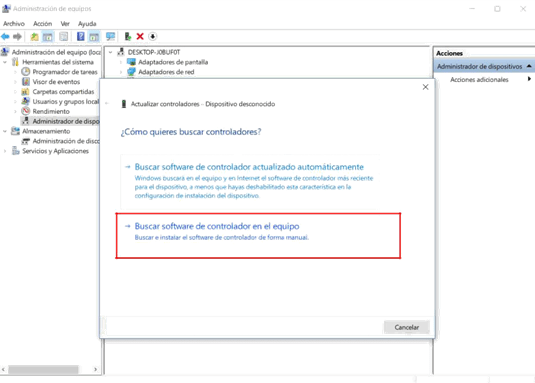
Task: Click the back arrow in the driver dialog
Action: [x=107, y=104]
